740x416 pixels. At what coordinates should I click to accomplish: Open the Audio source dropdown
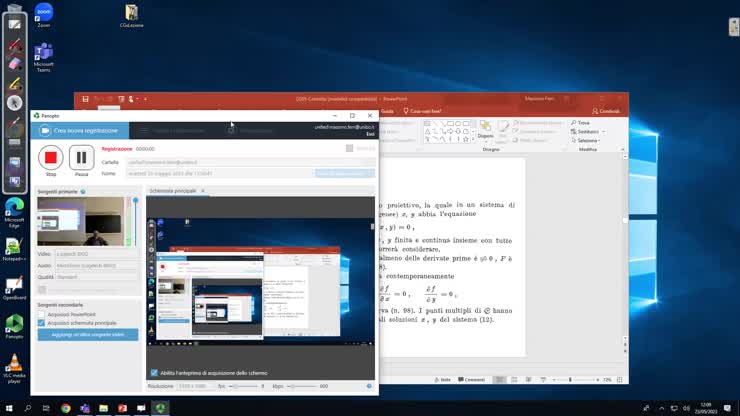95,265
